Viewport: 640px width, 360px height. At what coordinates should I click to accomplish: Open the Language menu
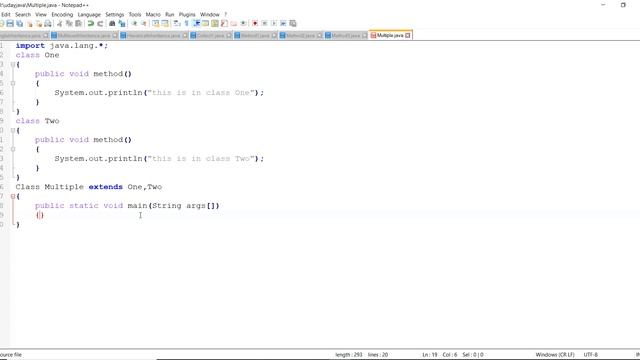(x=89, y=14)
